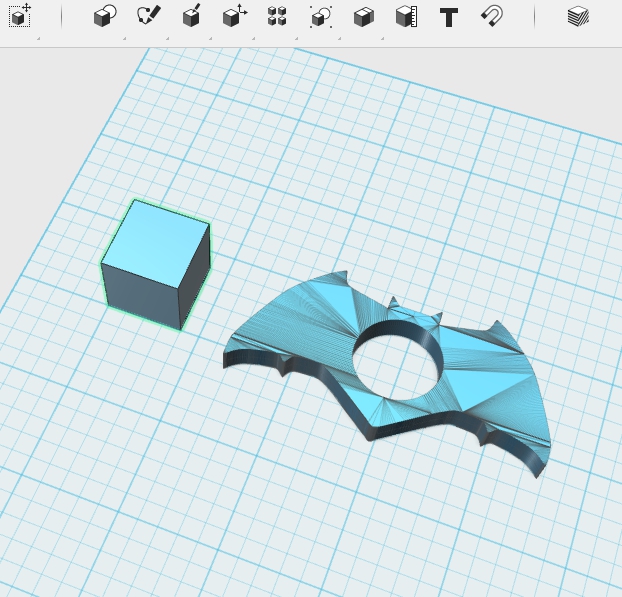Open the Combine solids tool
Viewport: 622px width, 597px height.
coord(364,18)
